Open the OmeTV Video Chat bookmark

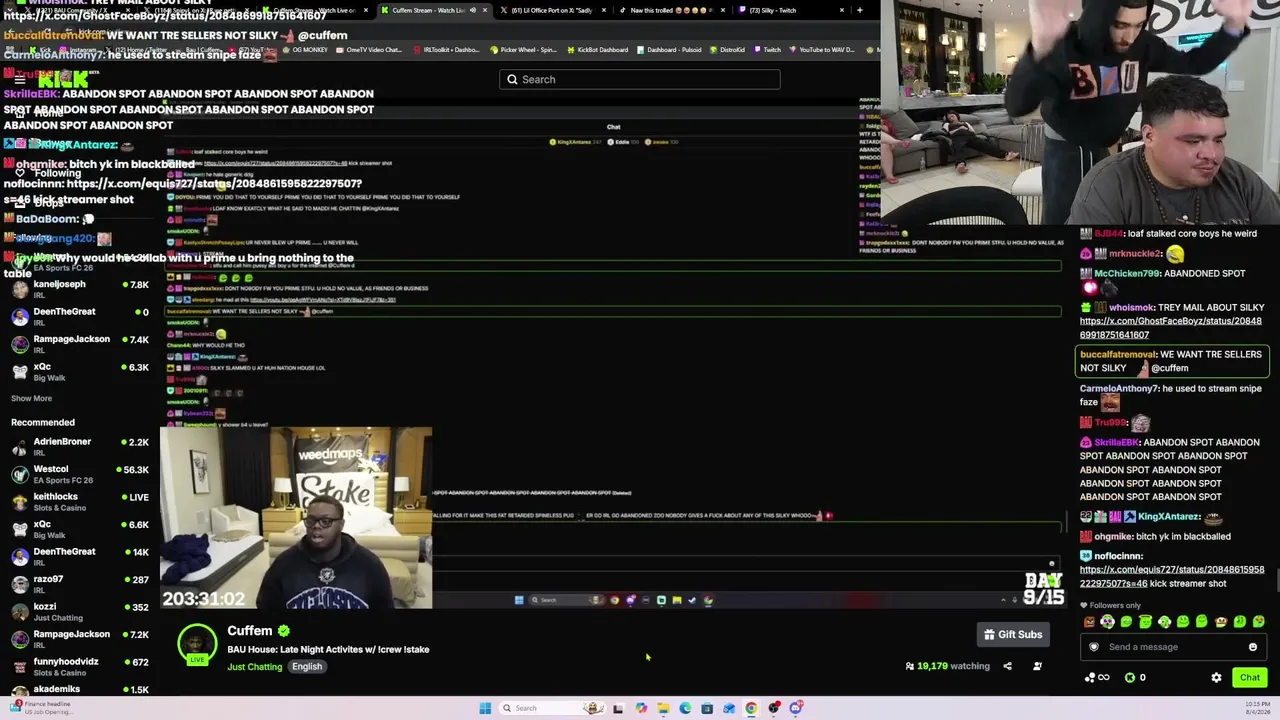click(369, 50)
